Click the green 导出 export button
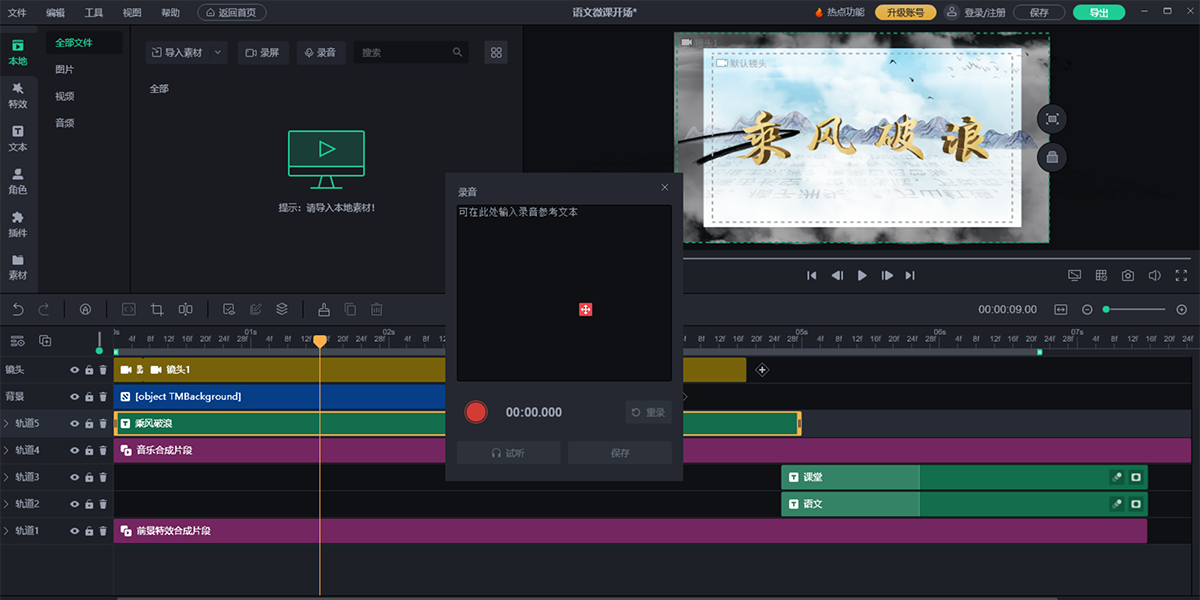 pos(1098,13)
